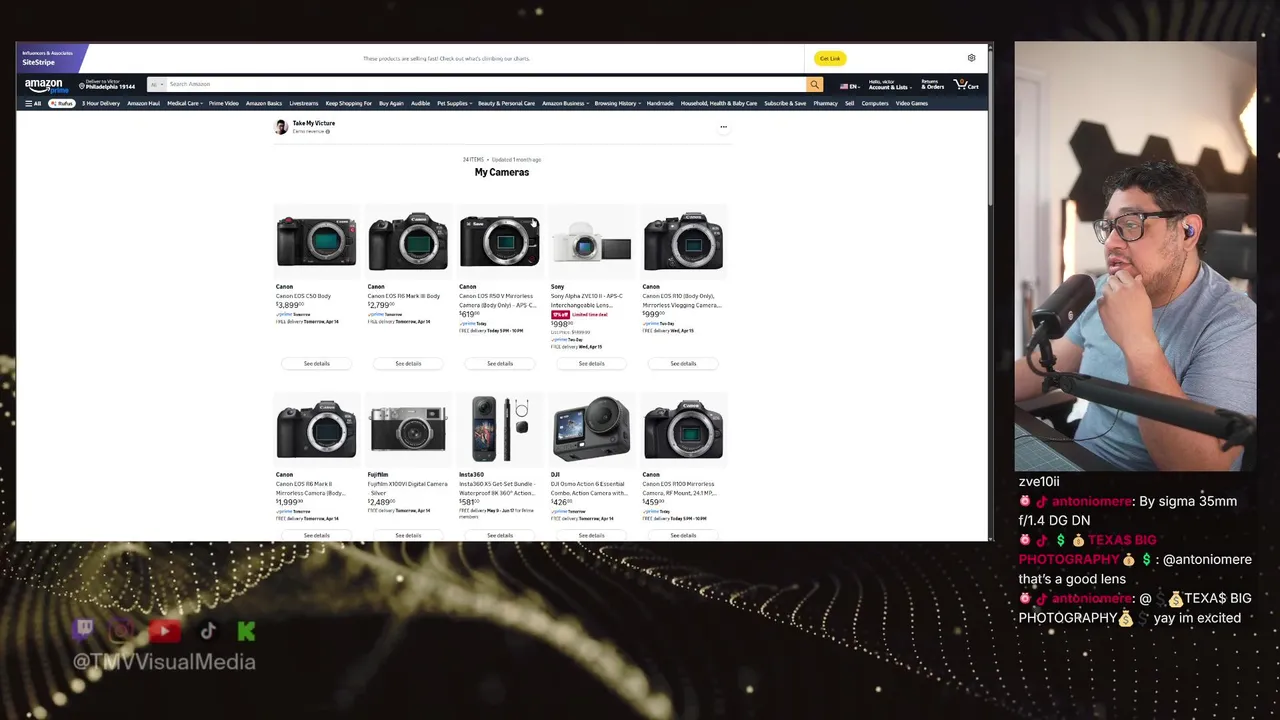Open Pharmacy nav item
The width and height of the screenshot is (1280, 720).
click(825, 103)
